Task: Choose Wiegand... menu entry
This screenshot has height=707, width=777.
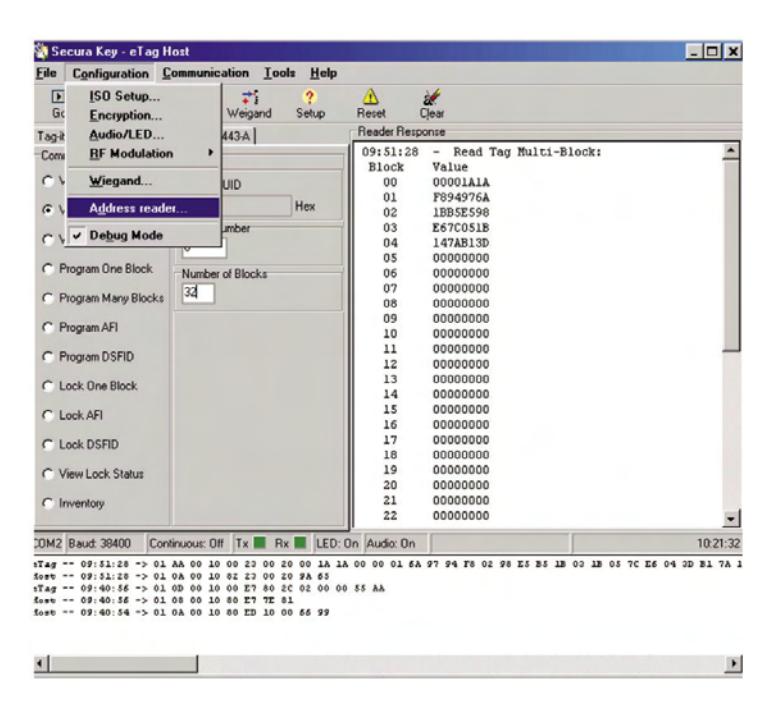Action: [x=144, y=181]
